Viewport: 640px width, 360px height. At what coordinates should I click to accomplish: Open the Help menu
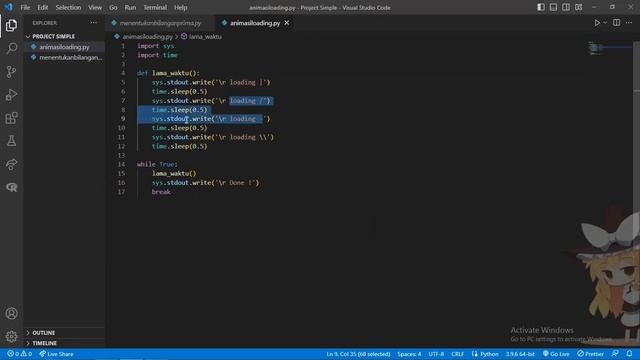click(x=180, y=7)
